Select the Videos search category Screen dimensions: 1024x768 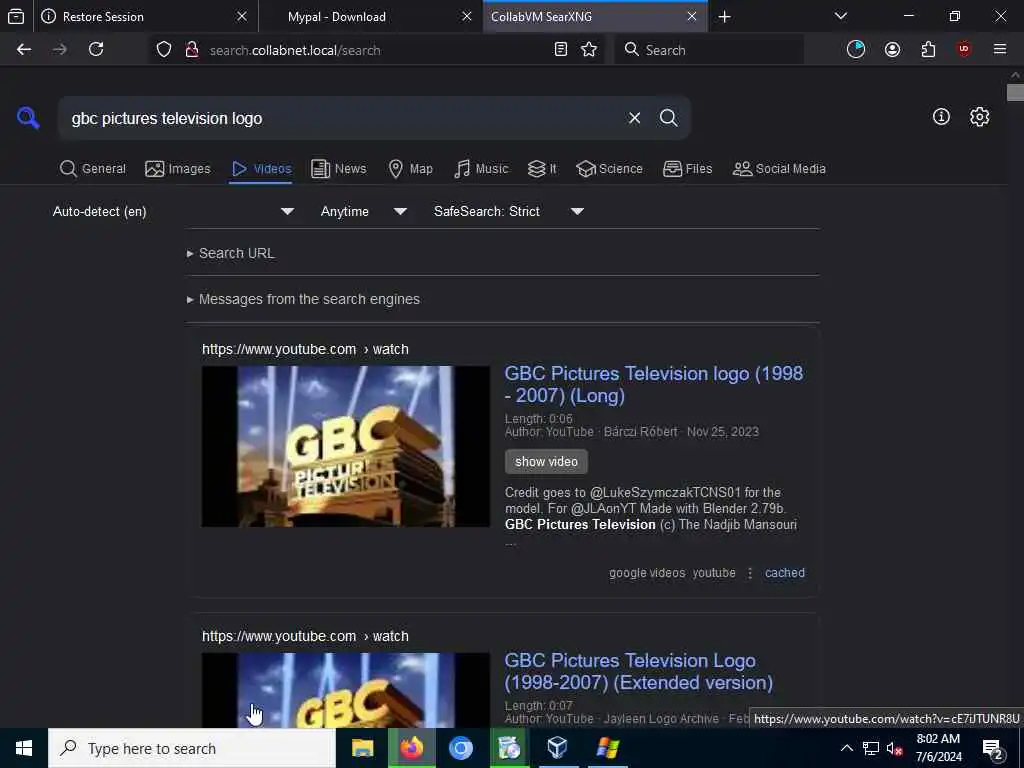[261, 169]
